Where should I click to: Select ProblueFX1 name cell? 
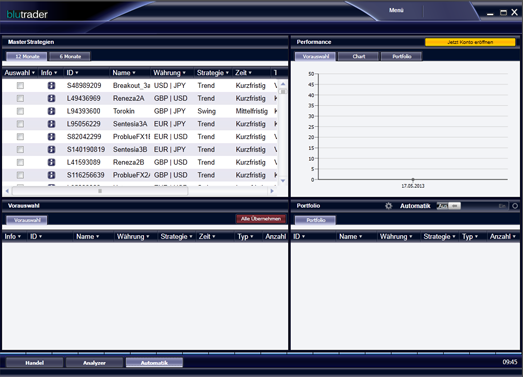[131, 136]
